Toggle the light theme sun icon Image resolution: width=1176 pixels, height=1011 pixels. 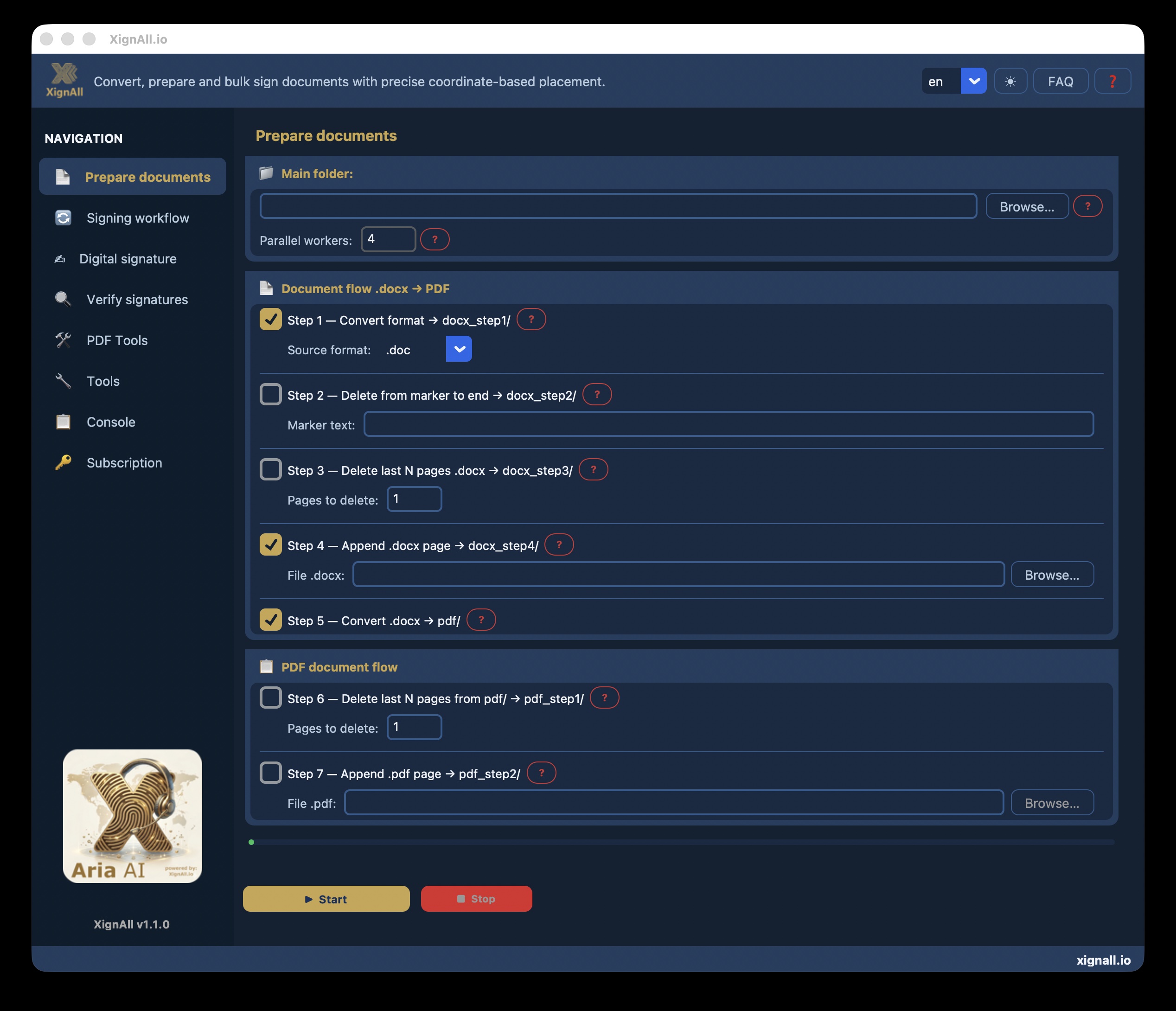pyautogui.click(x=1010, y=81)
